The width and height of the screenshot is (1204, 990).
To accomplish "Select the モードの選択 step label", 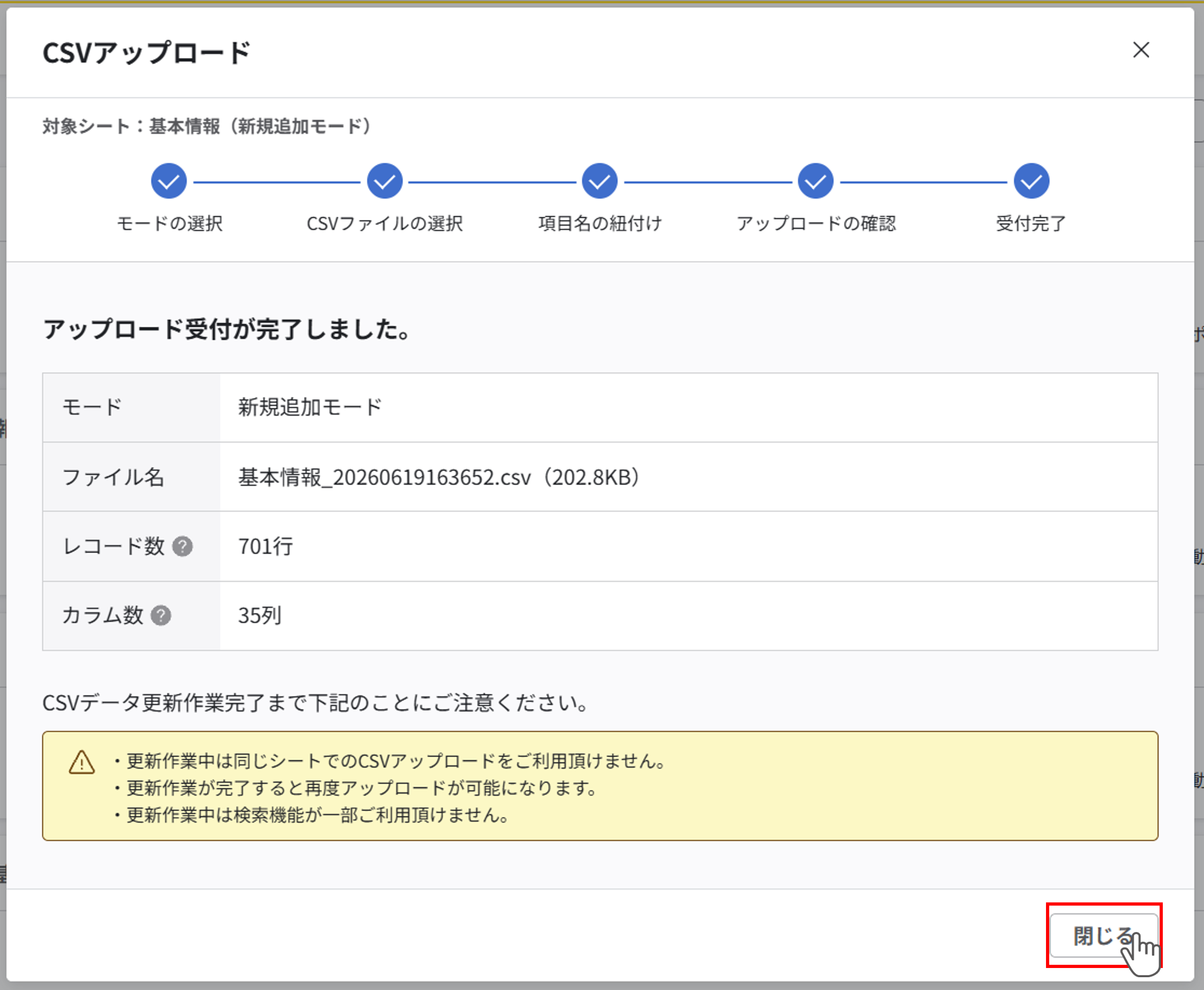I will (x=169, y=224).
